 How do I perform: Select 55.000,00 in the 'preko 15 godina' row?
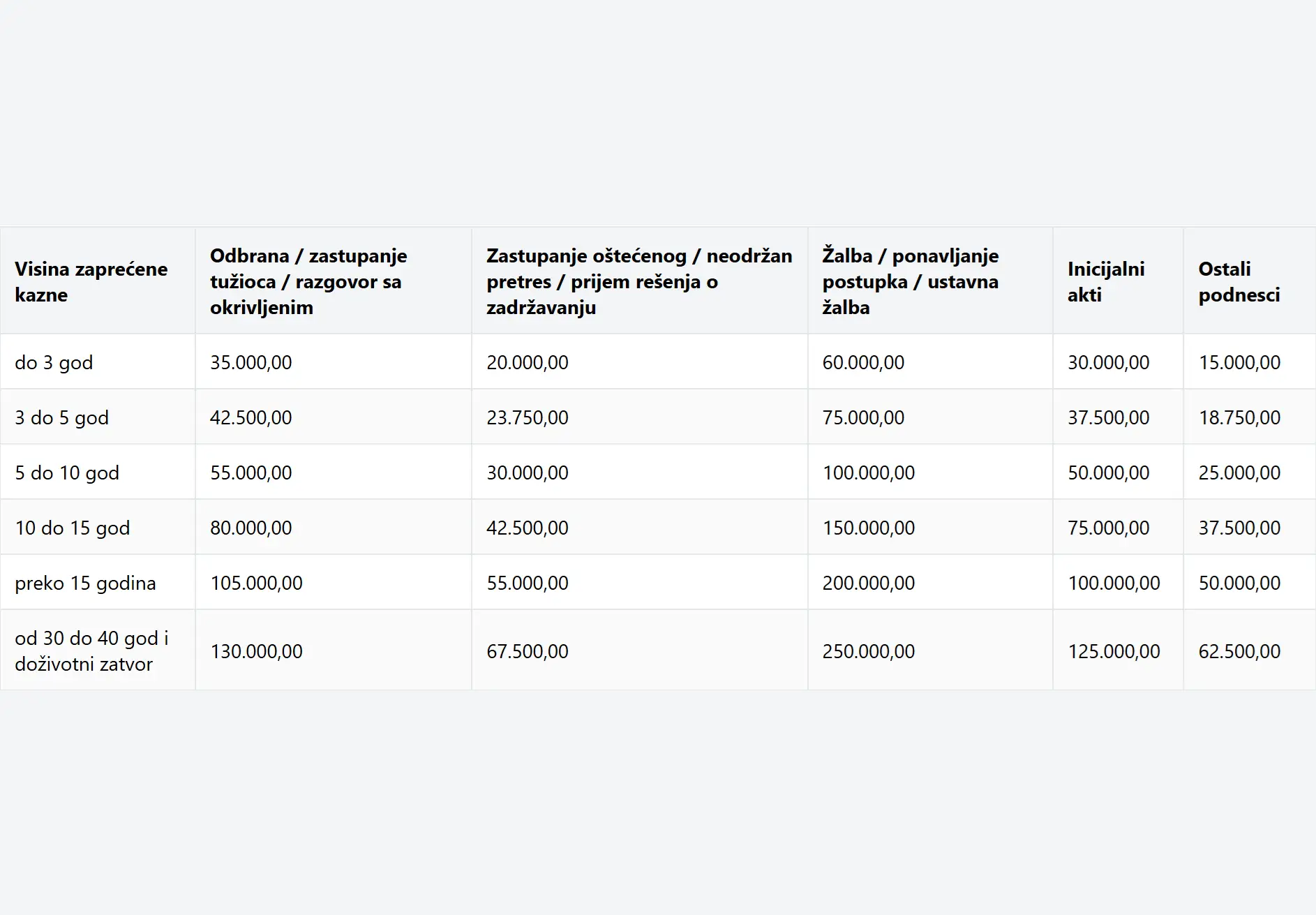[x=528, y=583]
